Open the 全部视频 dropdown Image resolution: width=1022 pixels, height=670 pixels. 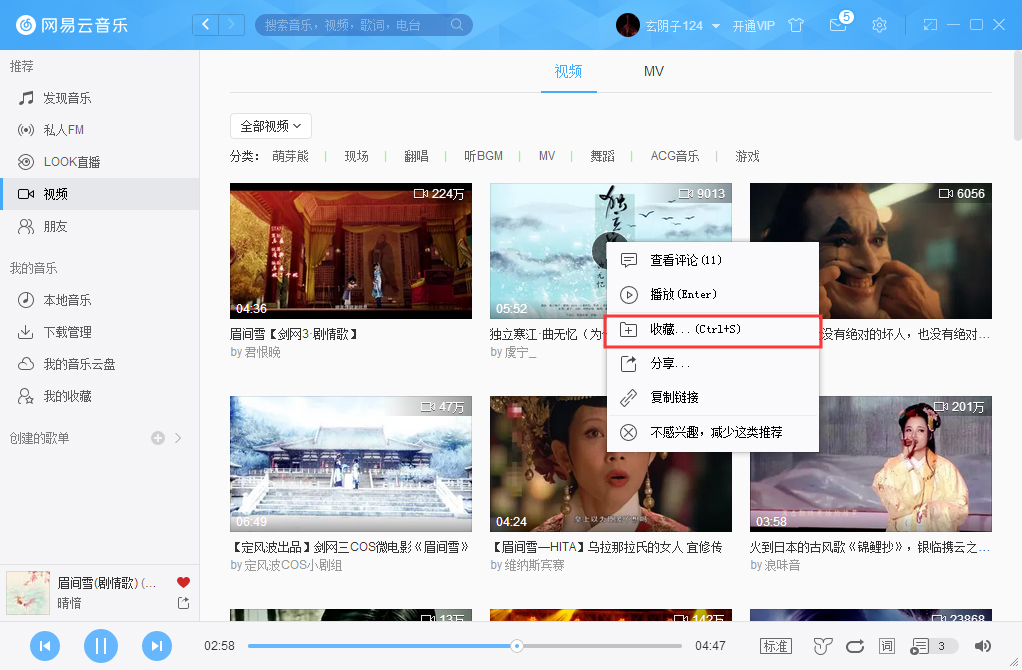click(270, 126)
